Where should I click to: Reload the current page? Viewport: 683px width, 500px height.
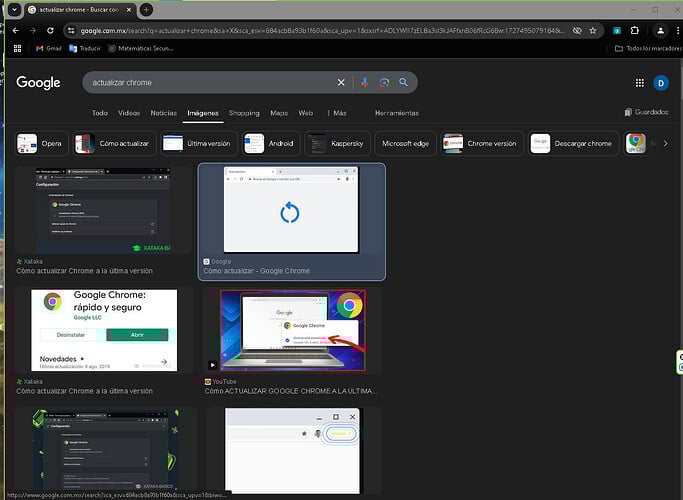point(50,30)
